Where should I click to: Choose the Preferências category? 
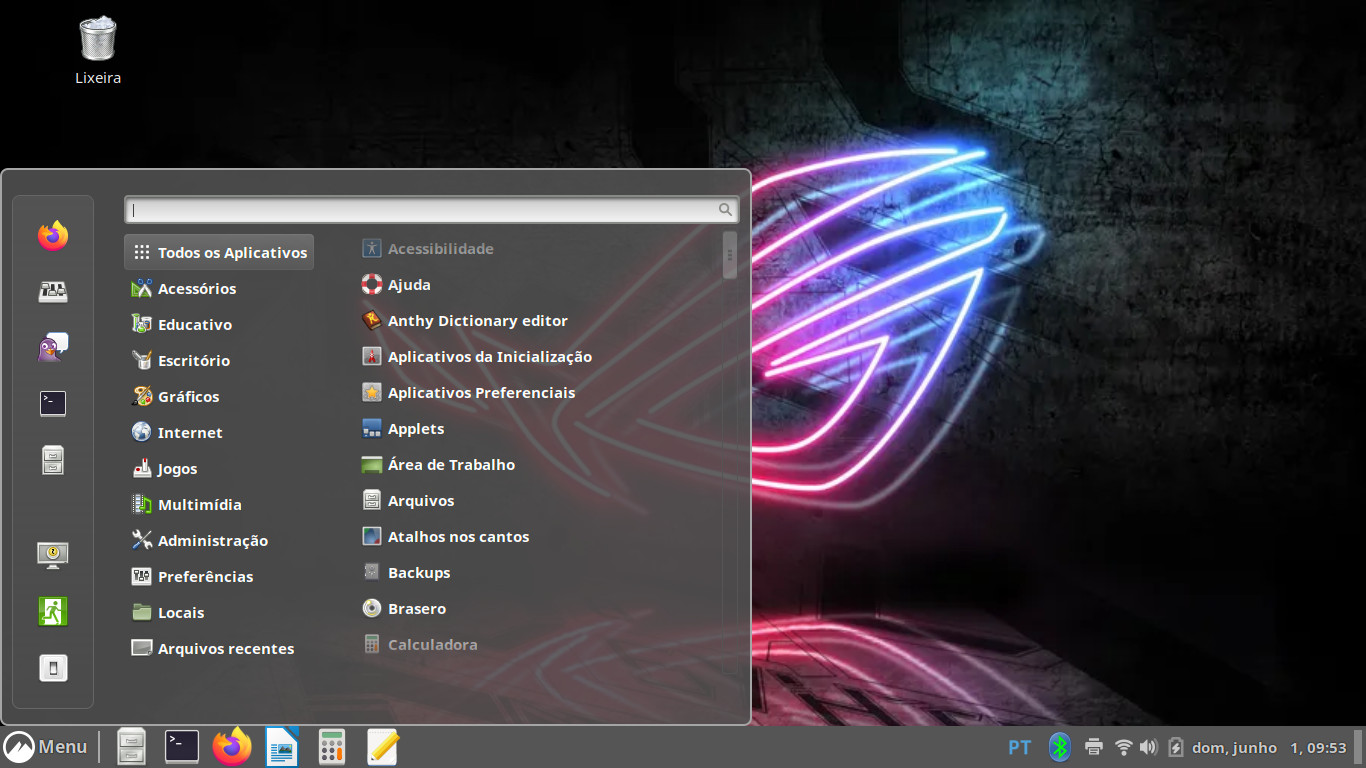pos(205,577)
